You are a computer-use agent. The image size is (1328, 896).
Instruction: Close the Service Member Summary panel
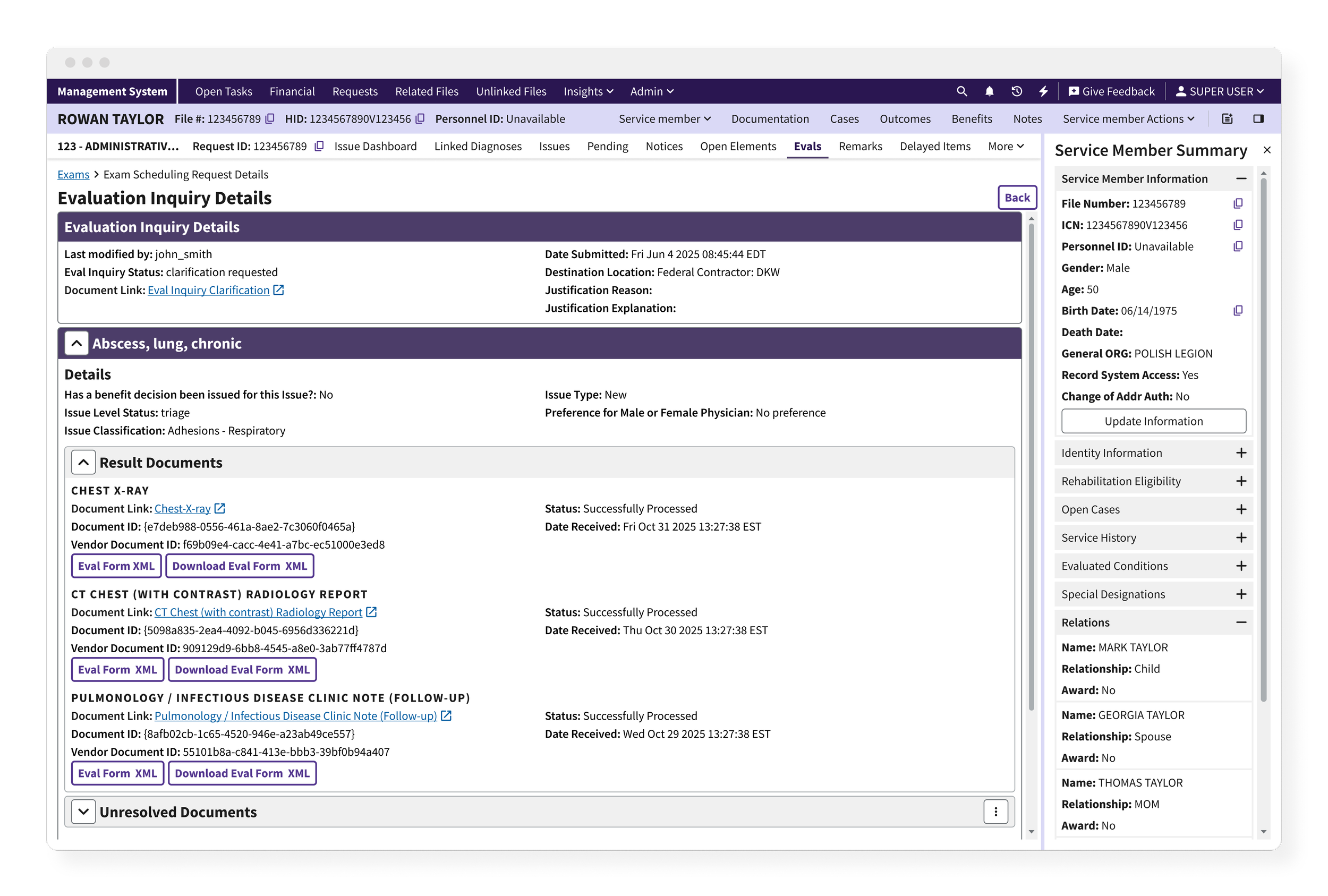[x=1267, y=150]
